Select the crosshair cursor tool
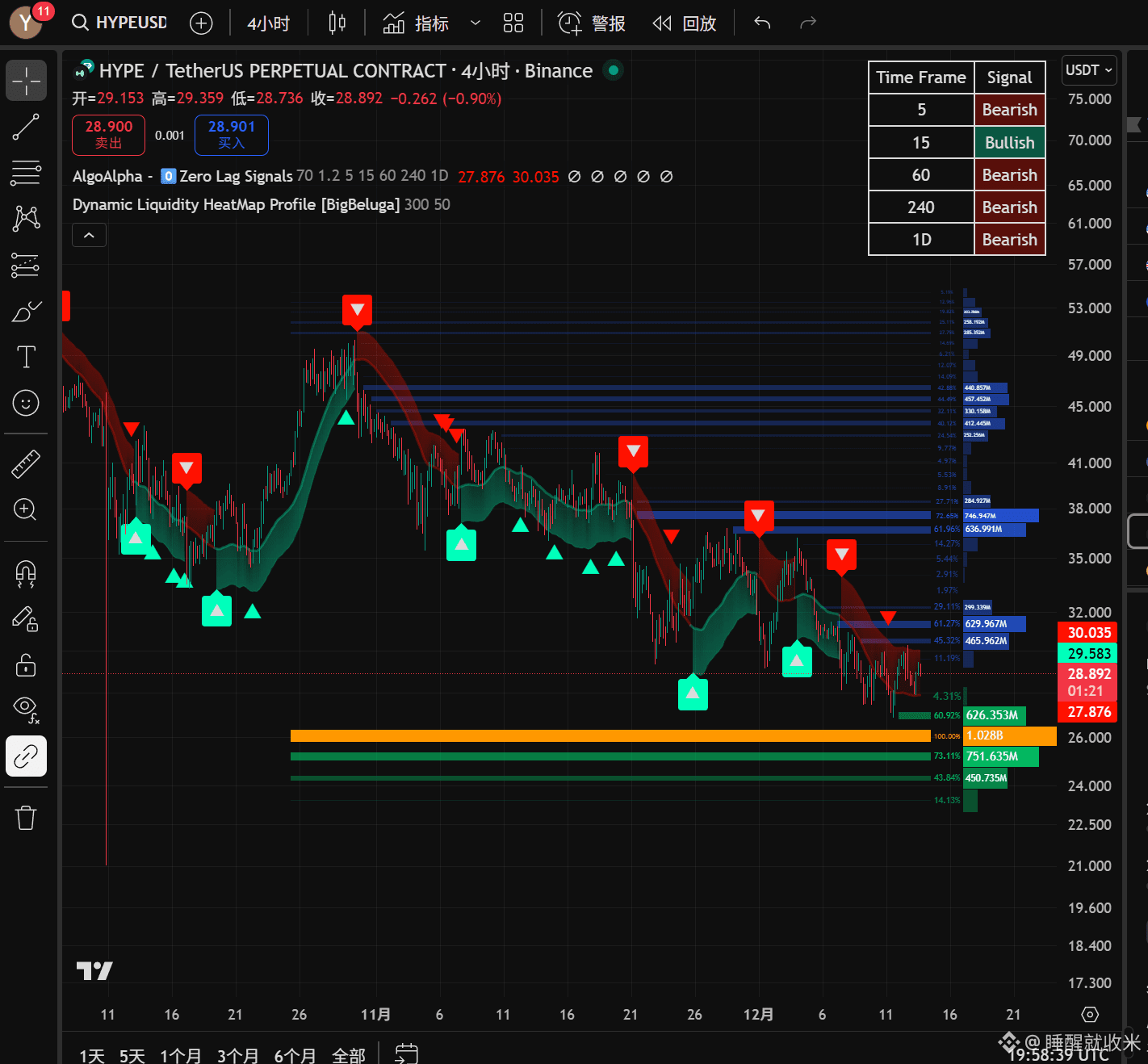This screenshot has width=1148, height=1064. [26, 81]
